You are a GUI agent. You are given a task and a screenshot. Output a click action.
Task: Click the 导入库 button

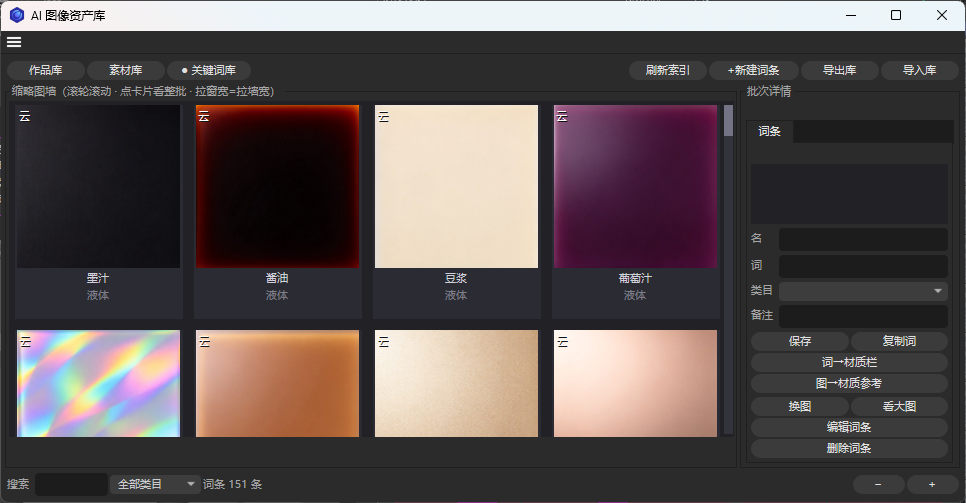click(920, 70)
